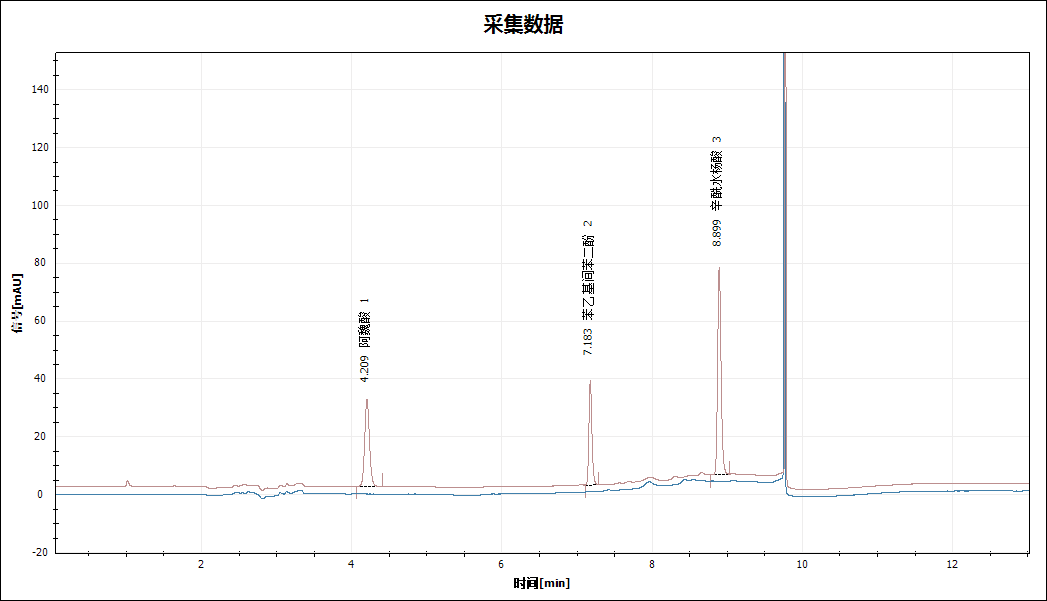This screenshot has width=1047, height=601.
Task: Click the apex of the peak at 8.899 min
Action: tap(719, 268)
